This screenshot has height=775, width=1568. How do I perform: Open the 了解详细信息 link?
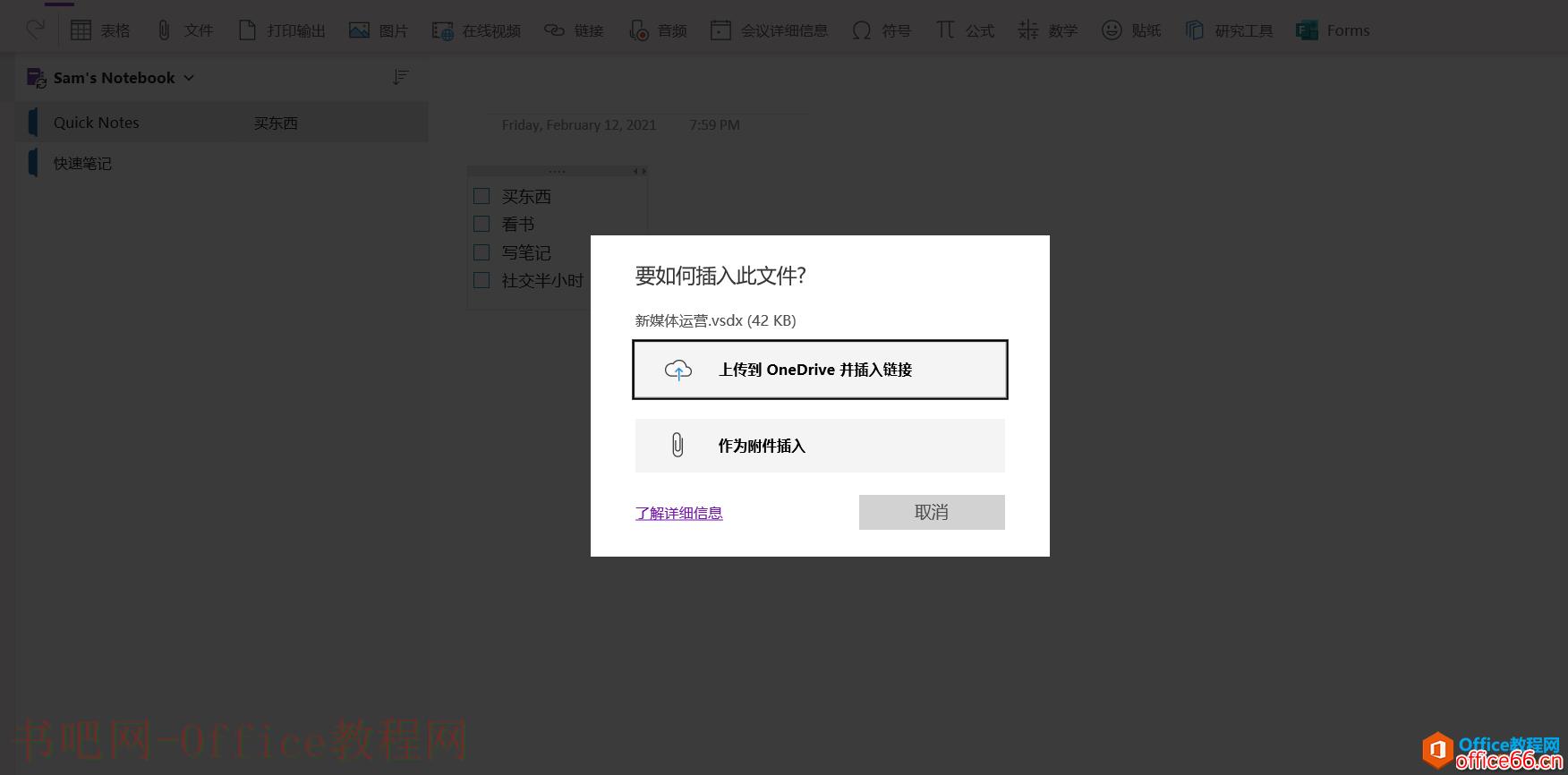tap(679, 513)
